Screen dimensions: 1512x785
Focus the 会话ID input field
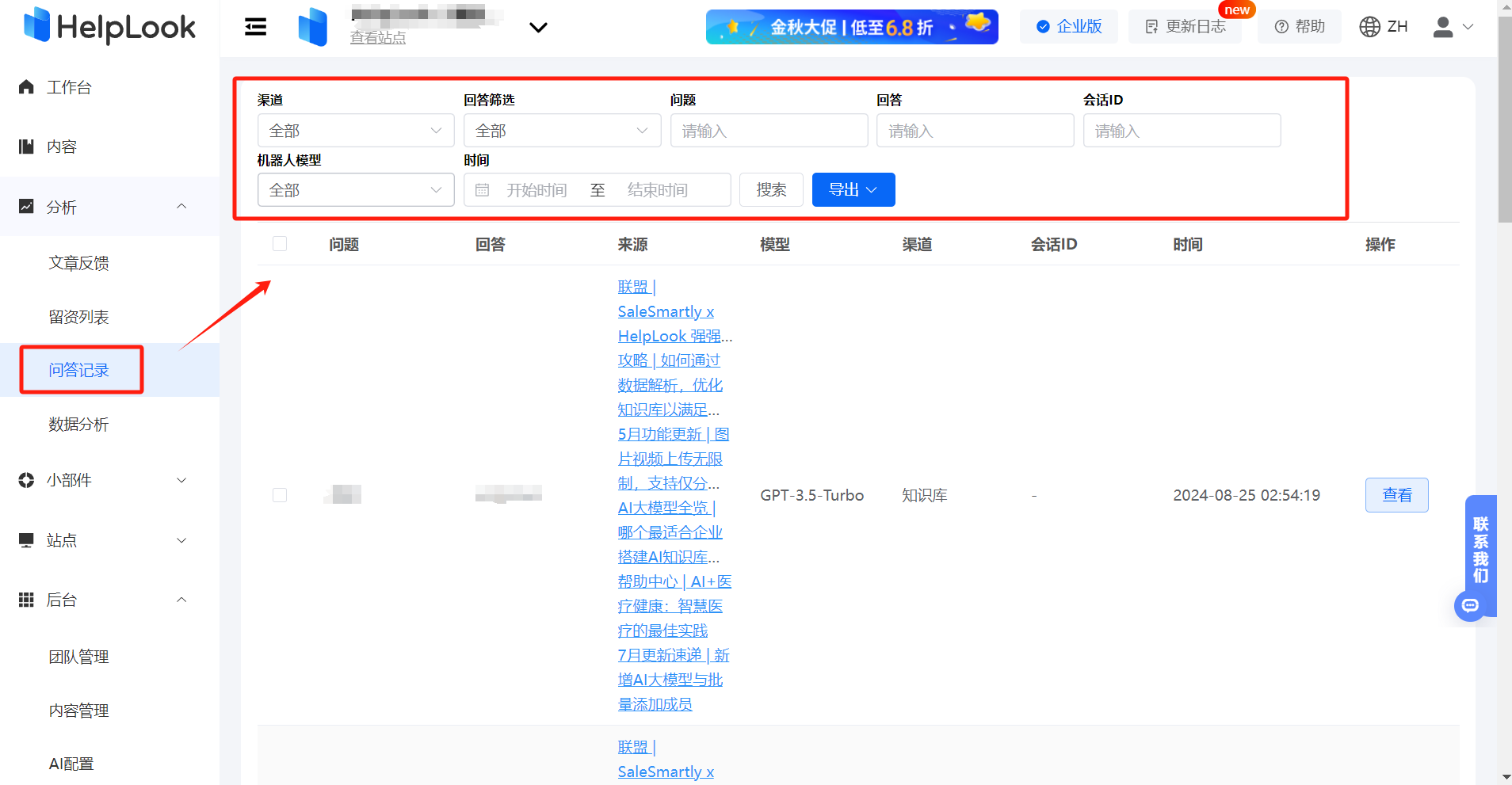[1182, 131]
